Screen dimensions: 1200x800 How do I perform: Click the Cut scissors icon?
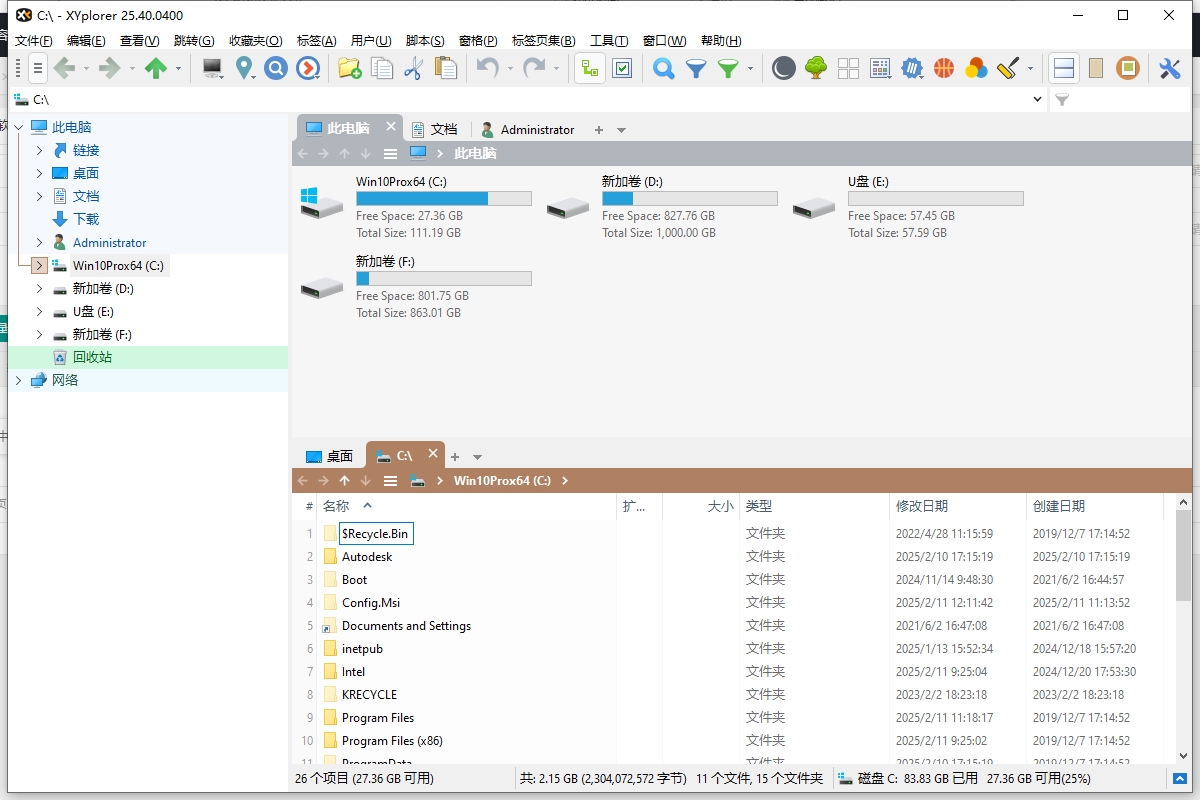[x=413, y=68]
